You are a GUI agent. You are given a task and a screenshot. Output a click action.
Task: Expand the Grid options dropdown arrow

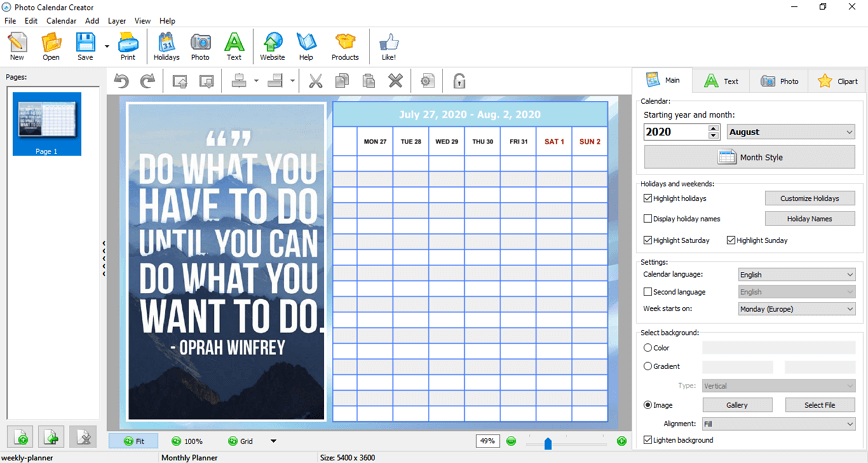[273, 441]
